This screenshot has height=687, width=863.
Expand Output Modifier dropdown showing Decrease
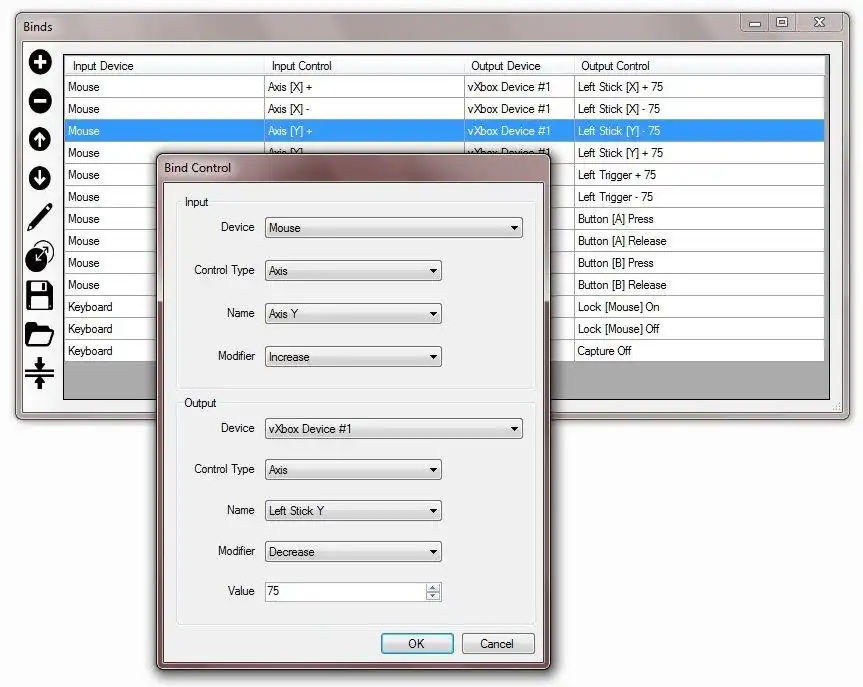click(x=353, y=552)
